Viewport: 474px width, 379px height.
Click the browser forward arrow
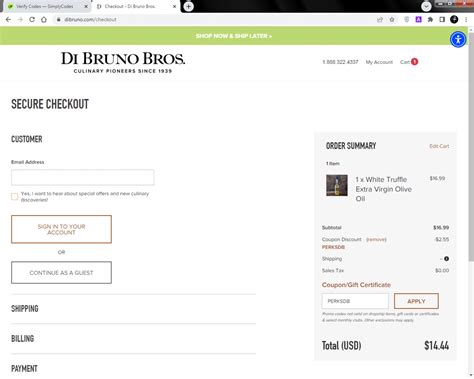click(20, 20)
